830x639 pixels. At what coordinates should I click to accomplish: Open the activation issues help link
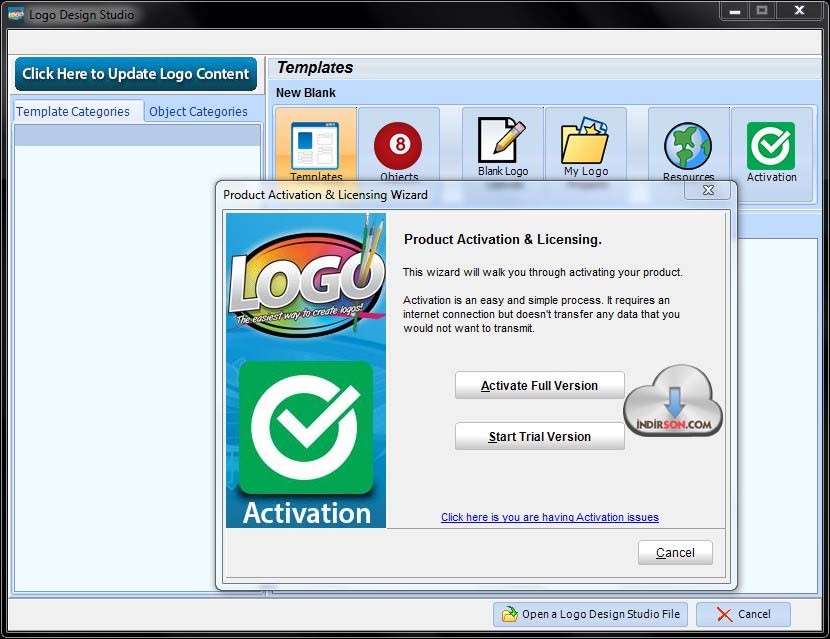pyautogui.click(x=549, y=517)
